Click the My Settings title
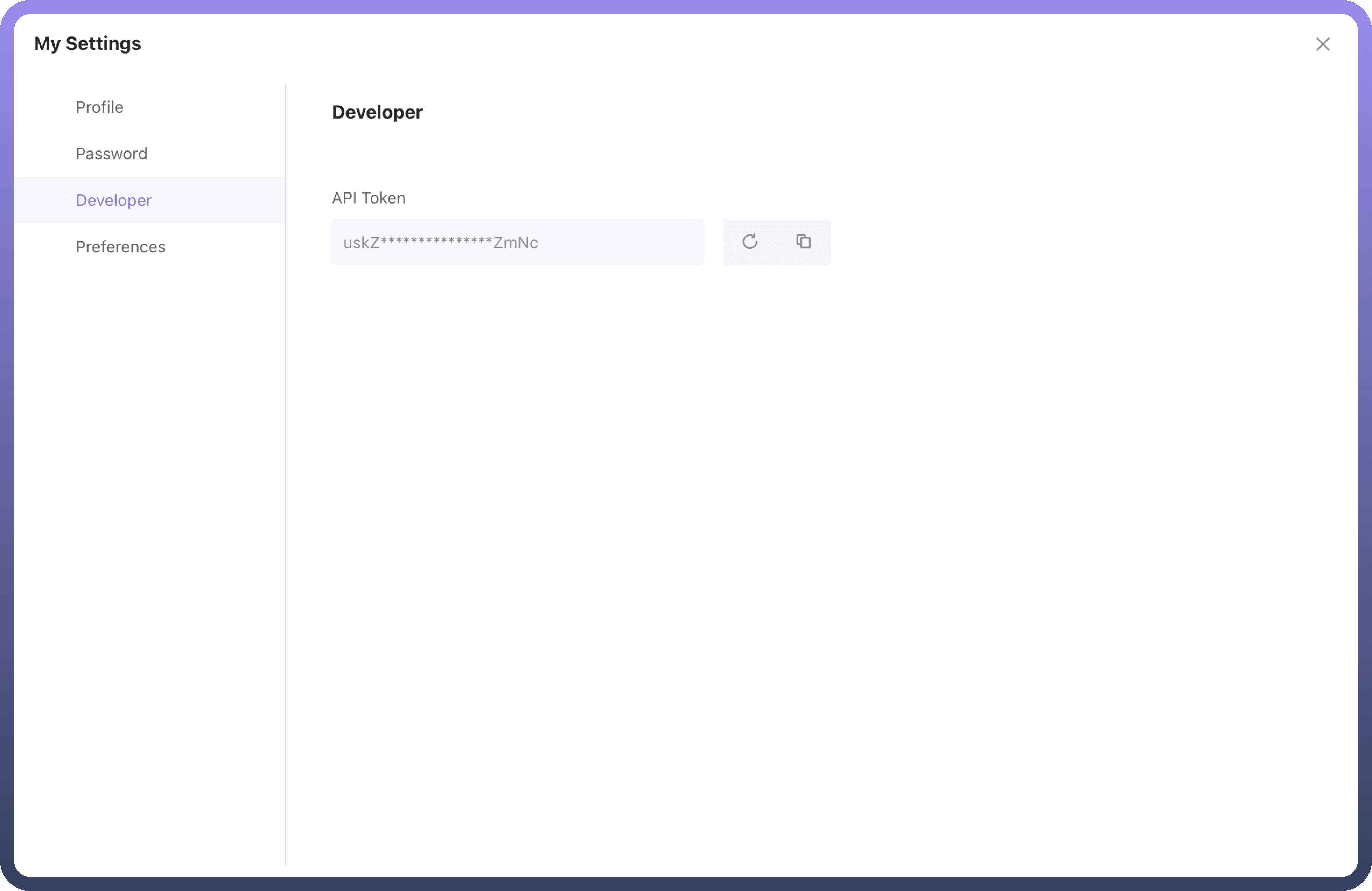This screenshot has height=891, width=1372. point(87,44)
